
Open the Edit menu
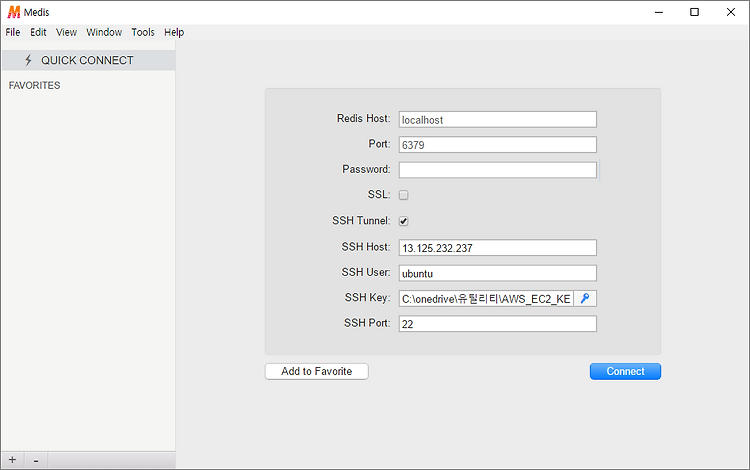coord(38,32)
